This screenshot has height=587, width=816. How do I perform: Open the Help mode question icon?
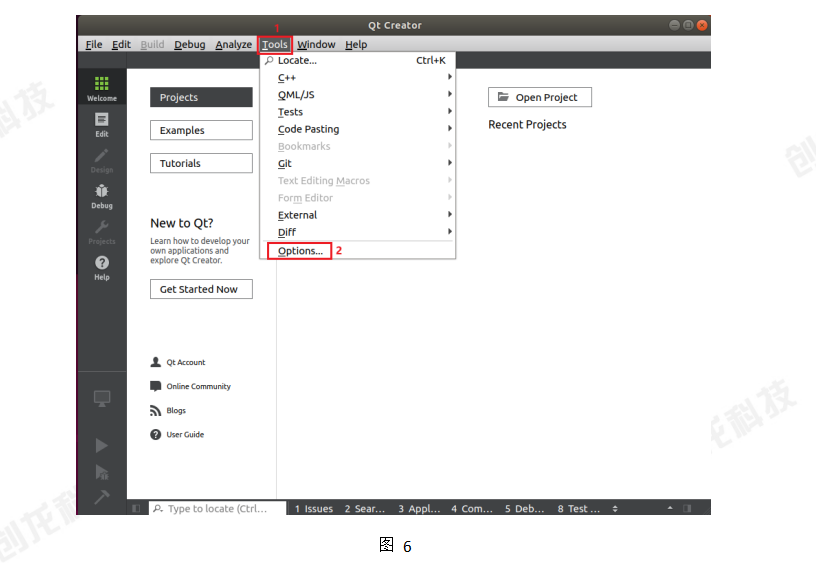pos(102,263)
